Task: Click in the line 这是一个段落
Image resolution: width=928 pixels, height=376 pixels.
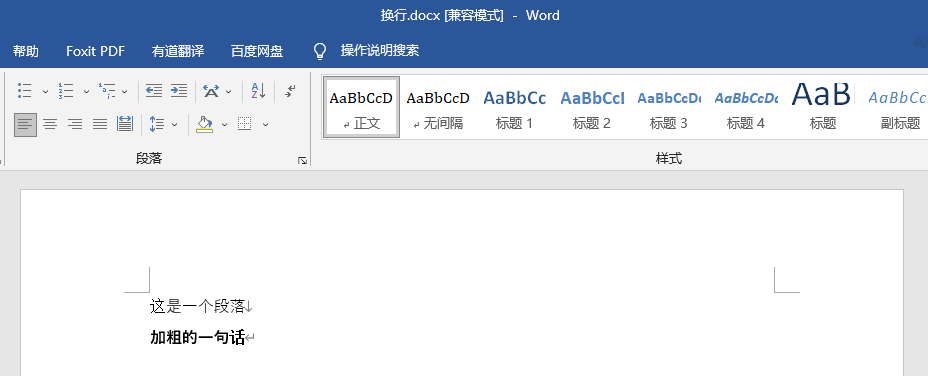Action: point(198,306)
